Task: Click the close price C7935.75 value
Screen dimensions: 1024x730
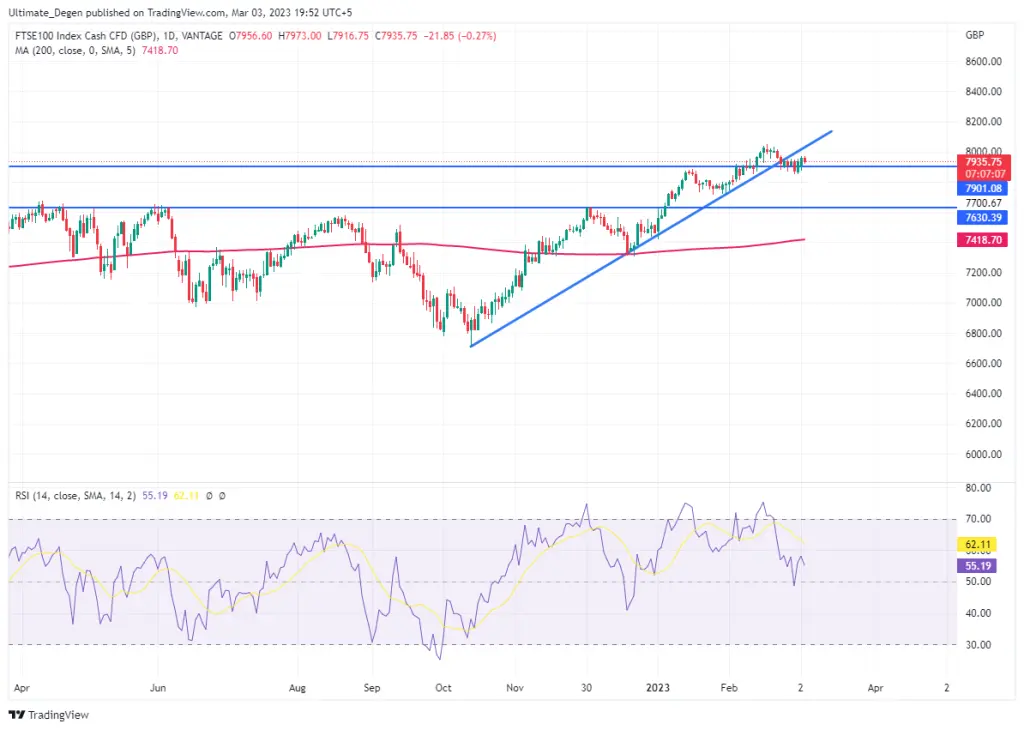Action: [x=396, y=36]
